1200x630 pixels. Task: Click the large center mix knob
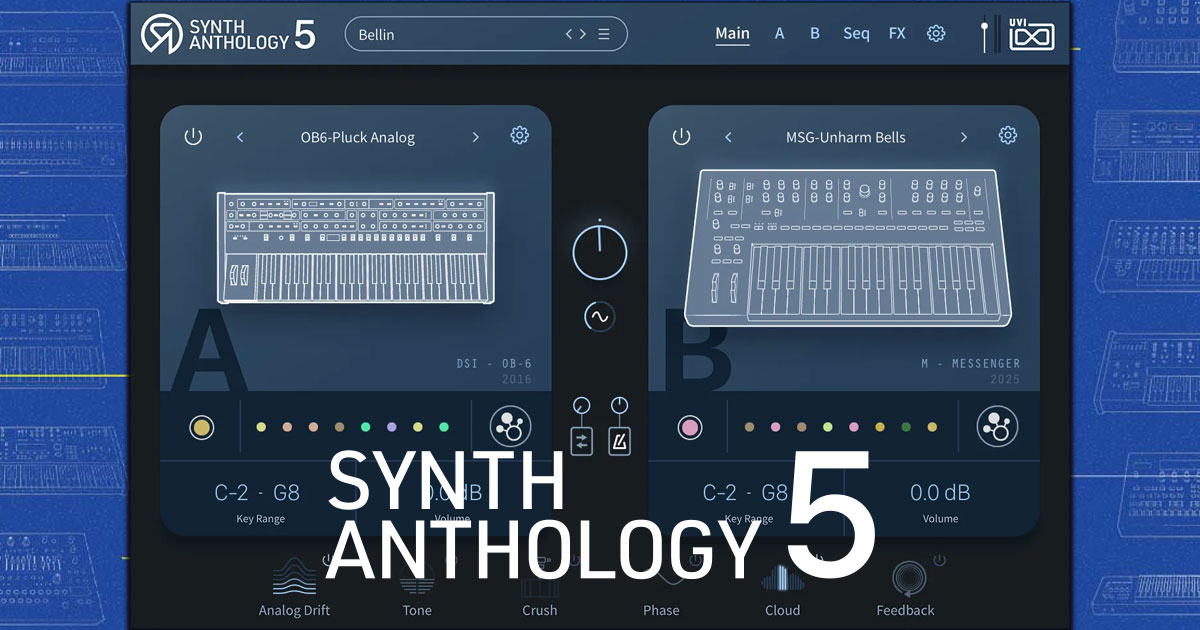600,251
